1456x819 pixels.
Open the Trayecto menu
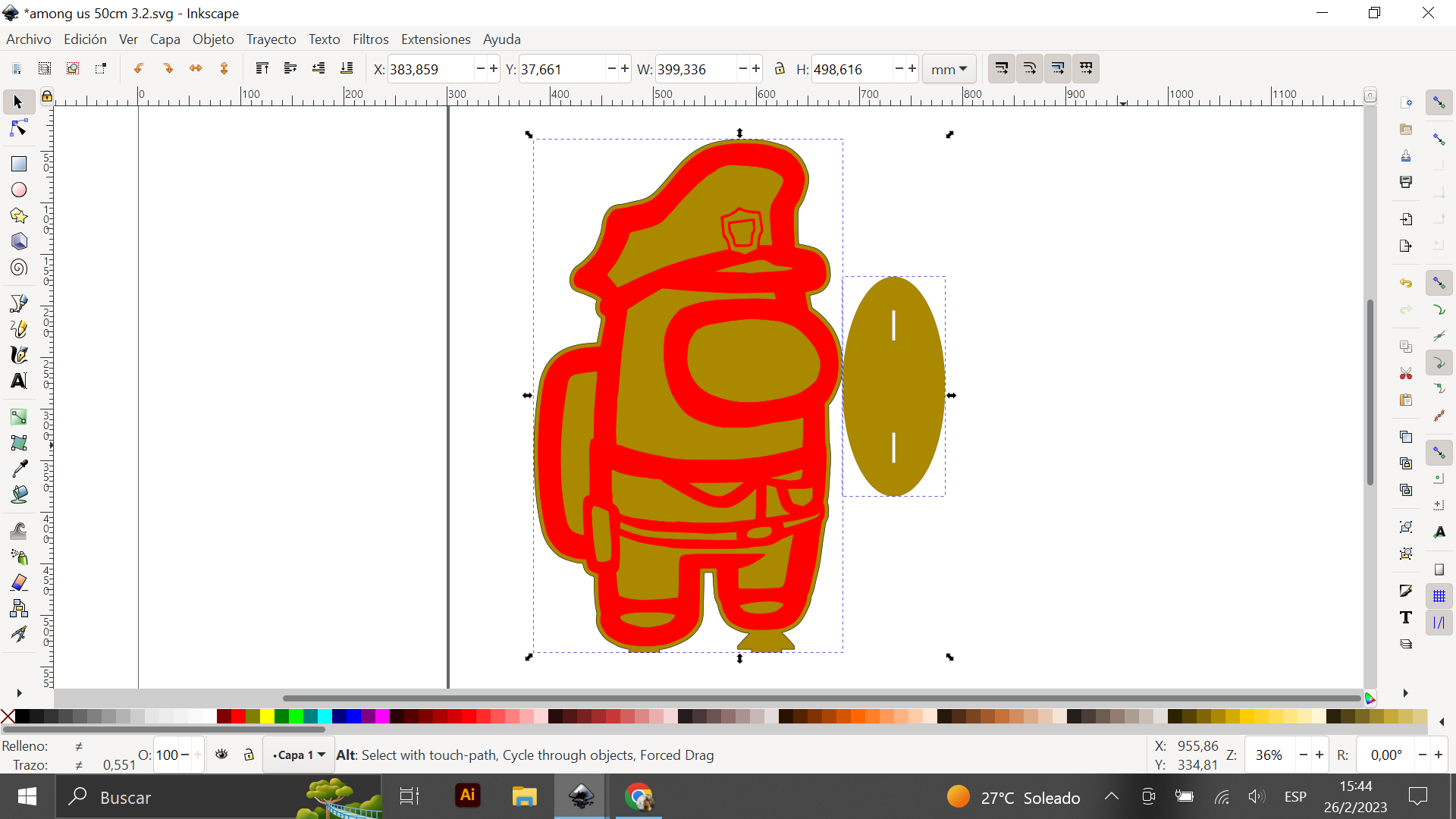pos(271,39)
